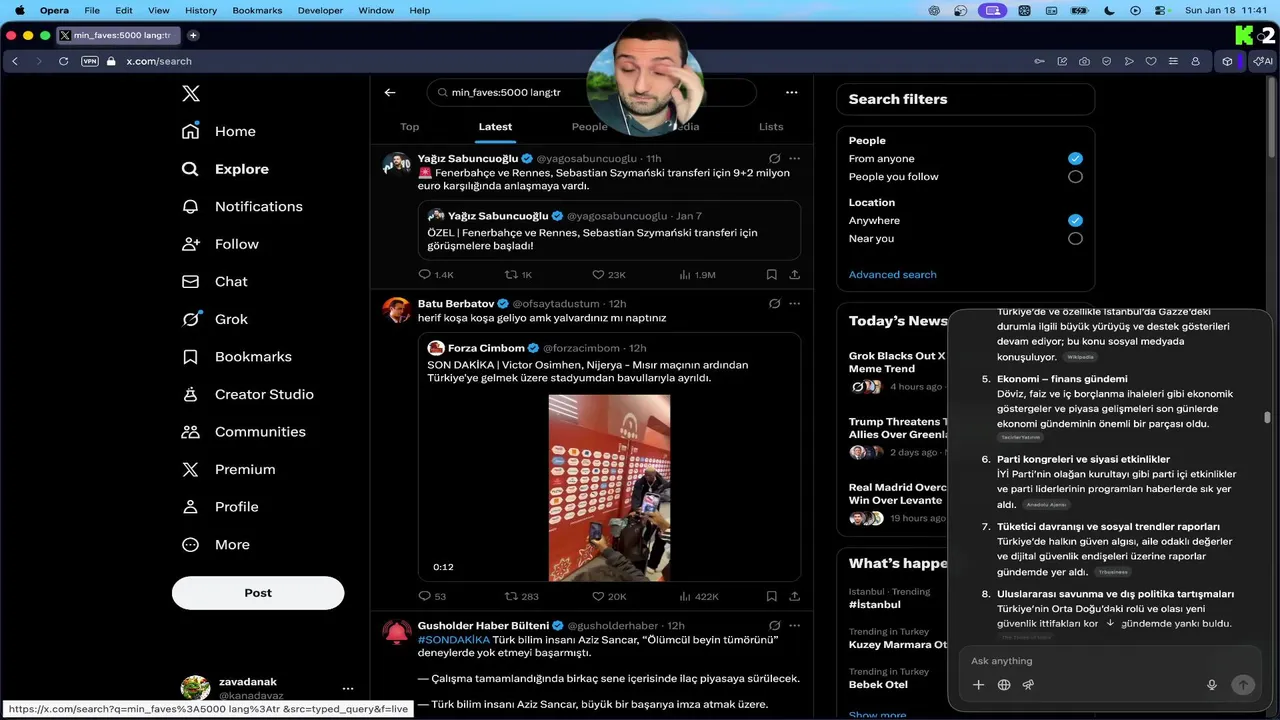Click the Communities icon in the sidebar
This screenshot has height=720, width=1280.
click(190, 432)
